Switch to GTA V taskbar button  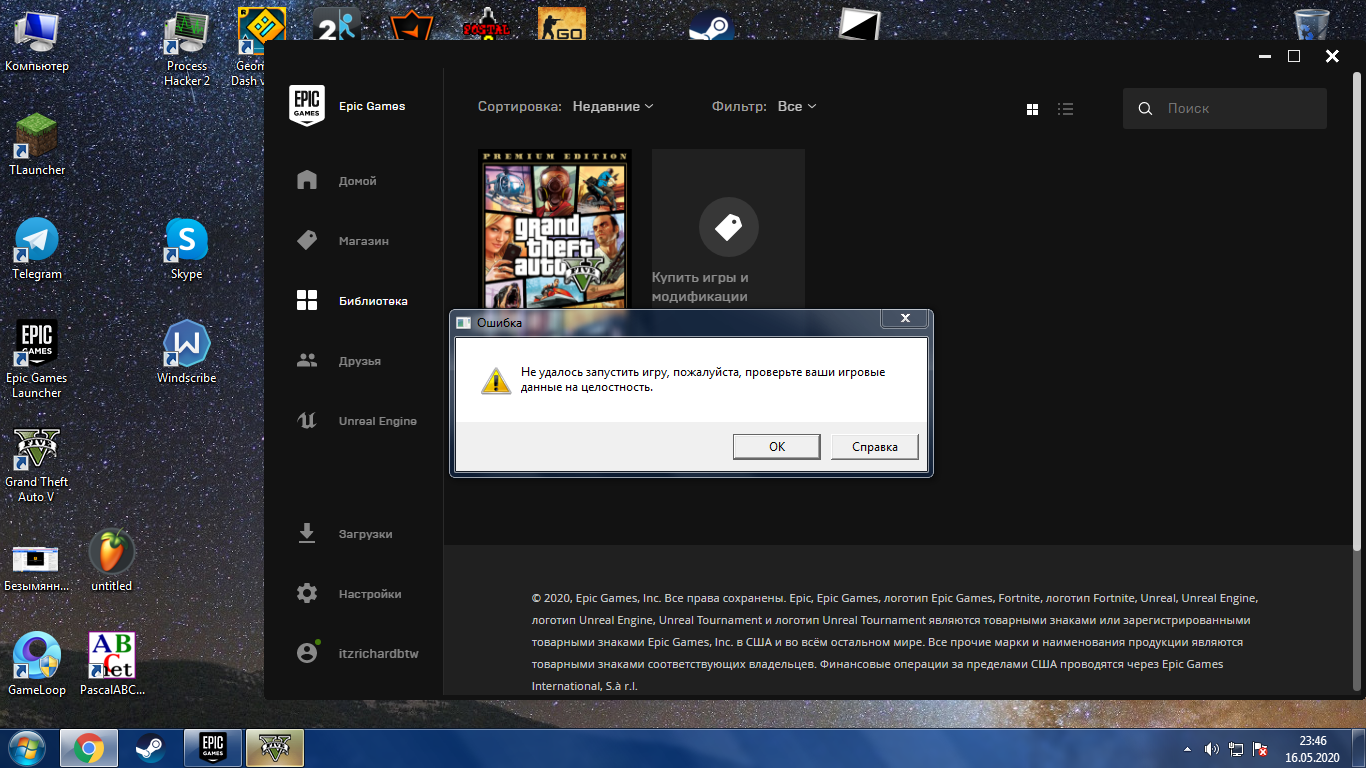(275, 748)
